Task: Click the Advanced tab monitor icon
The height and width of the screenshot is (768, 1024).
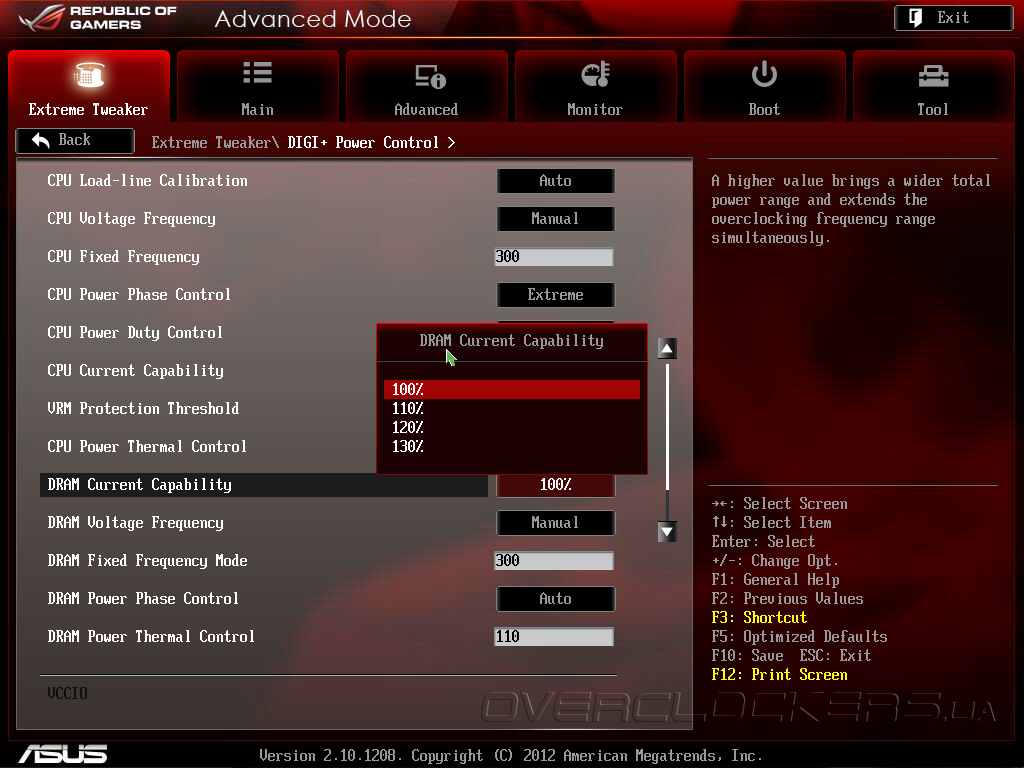Action: (430, 76)
